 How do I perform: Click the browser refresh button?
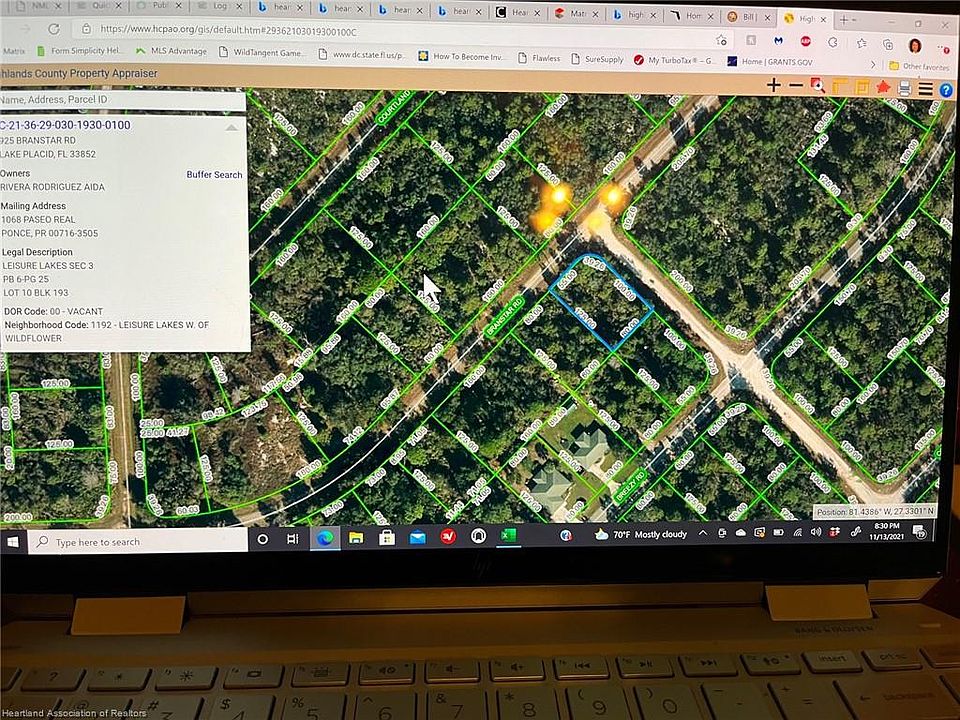pyautogui.click(x=54, y=29)
